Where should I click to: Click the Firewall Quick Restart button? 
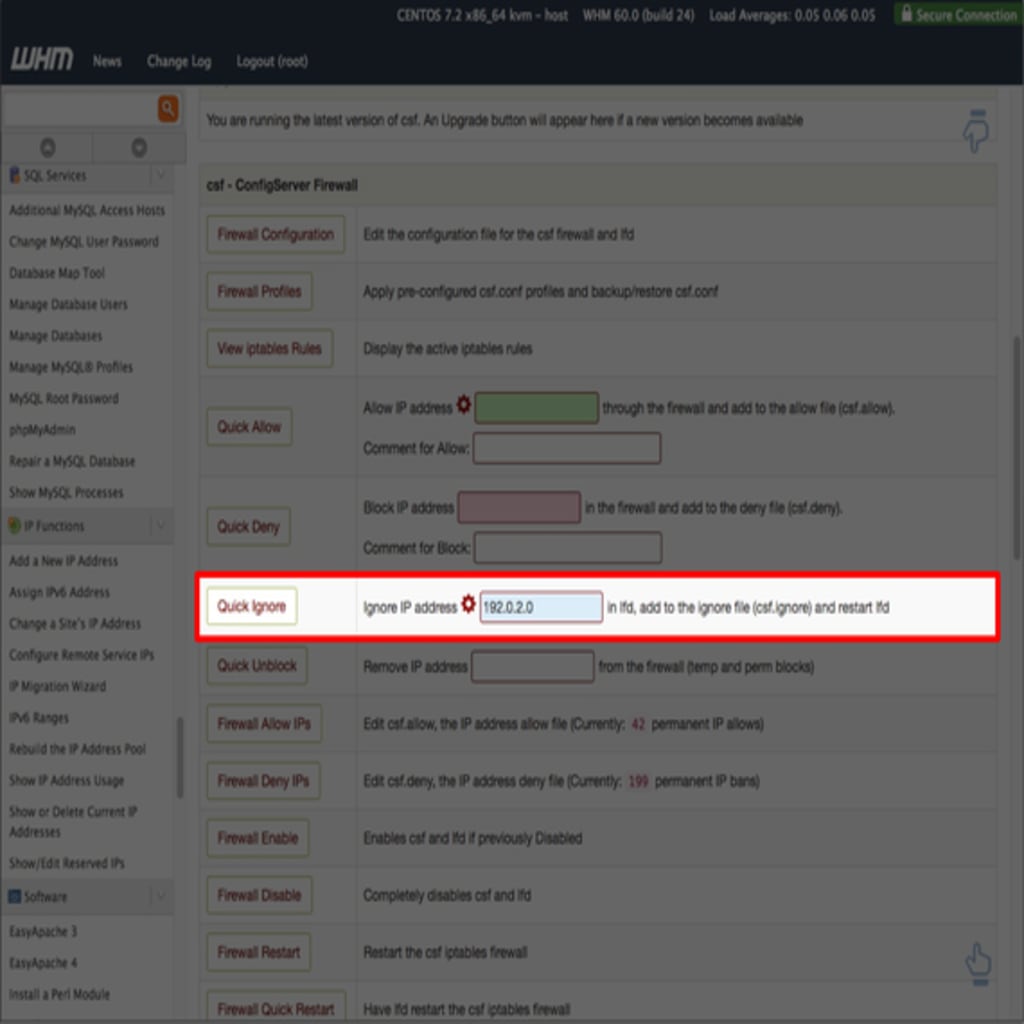coord(276,1008)
